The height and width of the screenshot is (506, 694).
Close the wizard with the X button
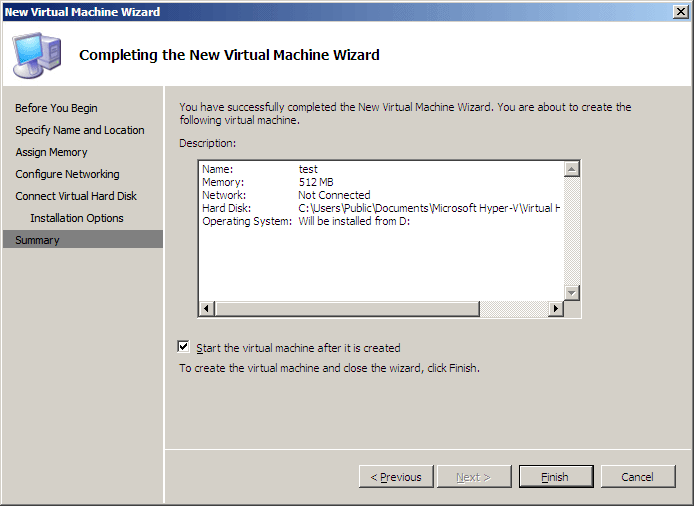click(x=681, y=12)
